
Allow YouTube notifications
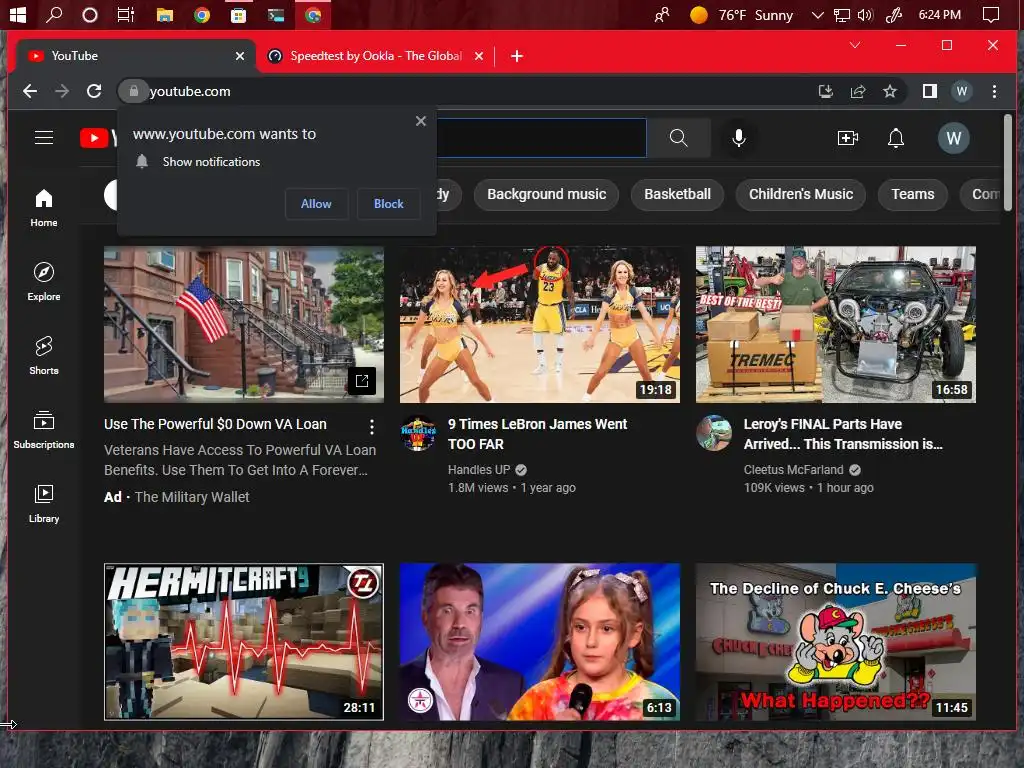pyautogui.click(x=316, y=204)
